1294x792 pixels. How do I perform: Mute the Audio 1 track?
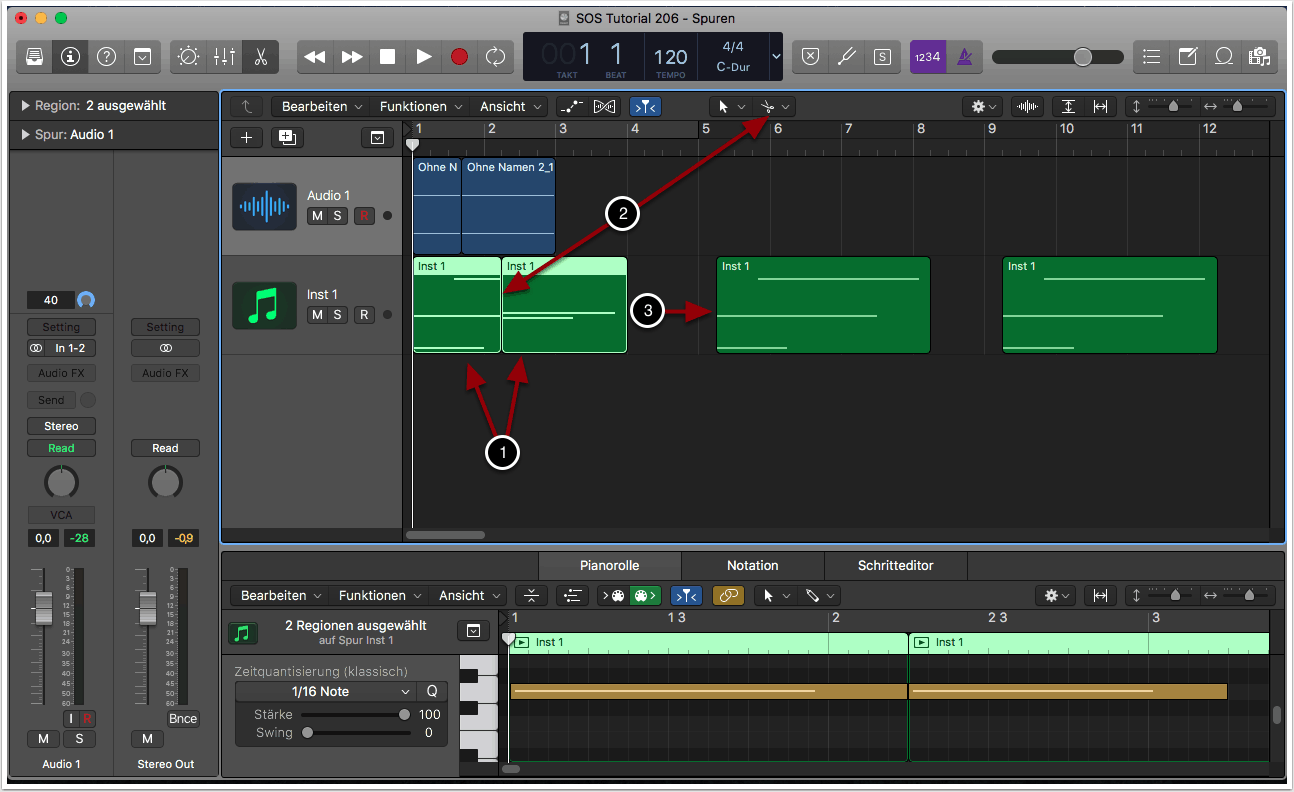click(x=317, y=215)
